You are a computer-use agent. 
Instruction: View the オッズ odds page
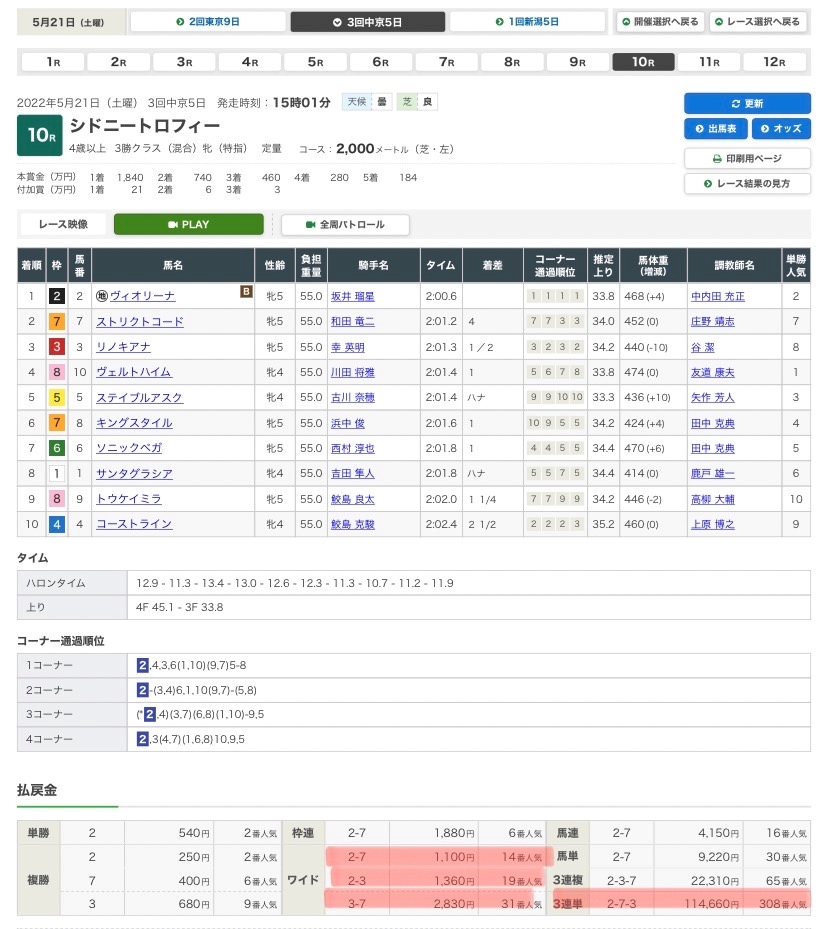coord(780,129)
